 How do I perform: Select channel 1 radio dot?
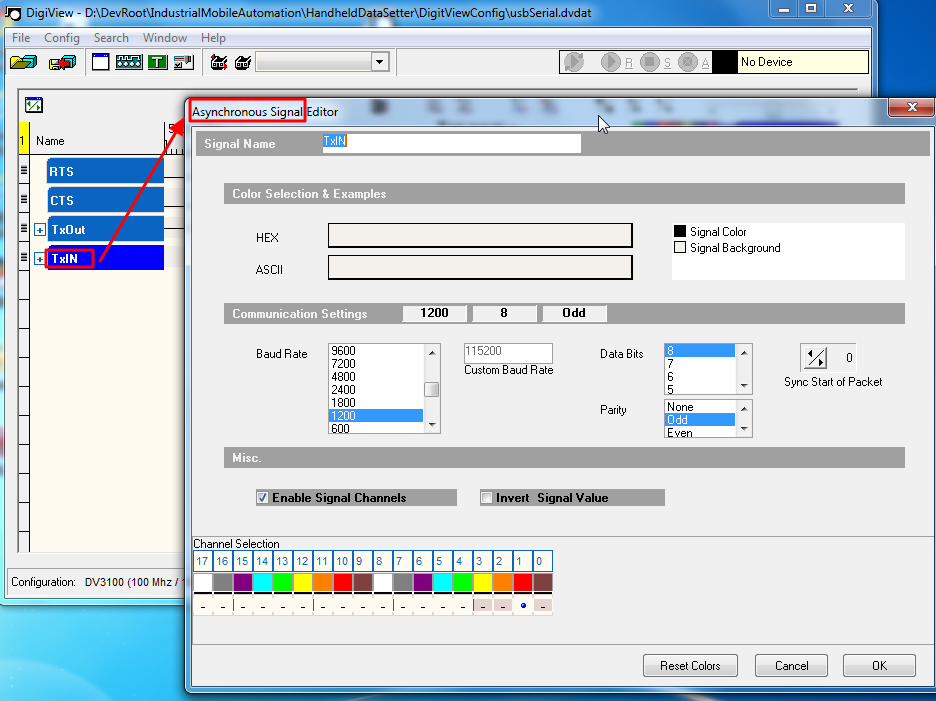523,605
